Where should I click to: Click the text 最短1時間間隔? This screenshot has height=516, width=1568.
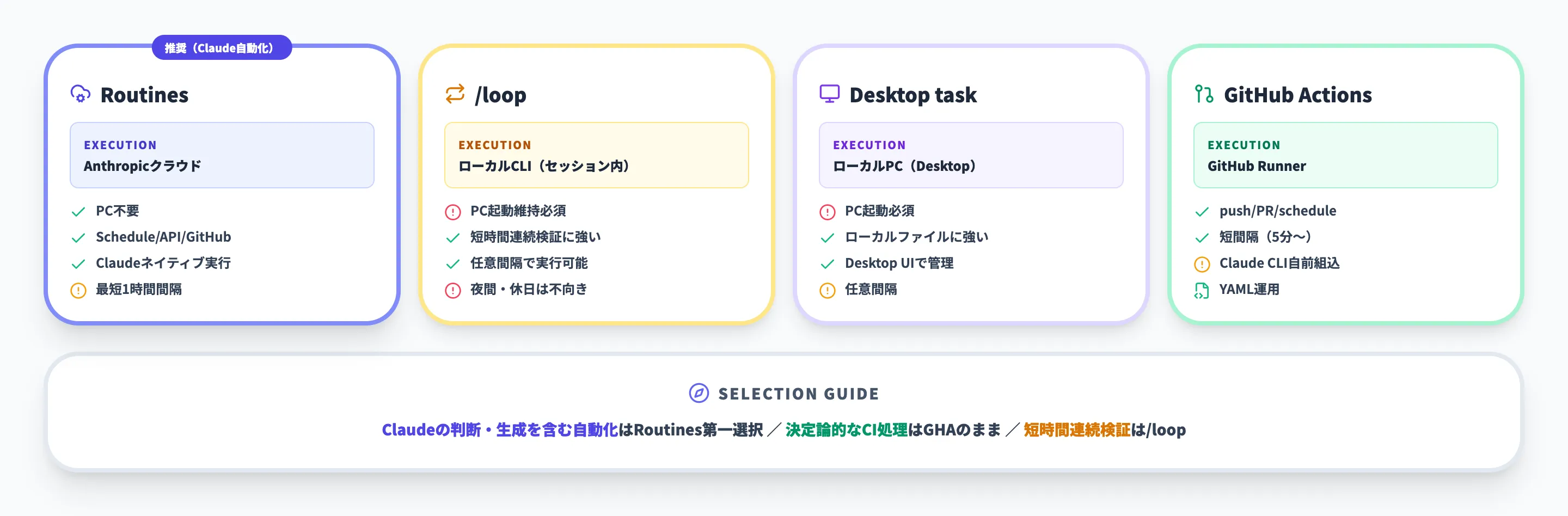[x=139, y=290]
